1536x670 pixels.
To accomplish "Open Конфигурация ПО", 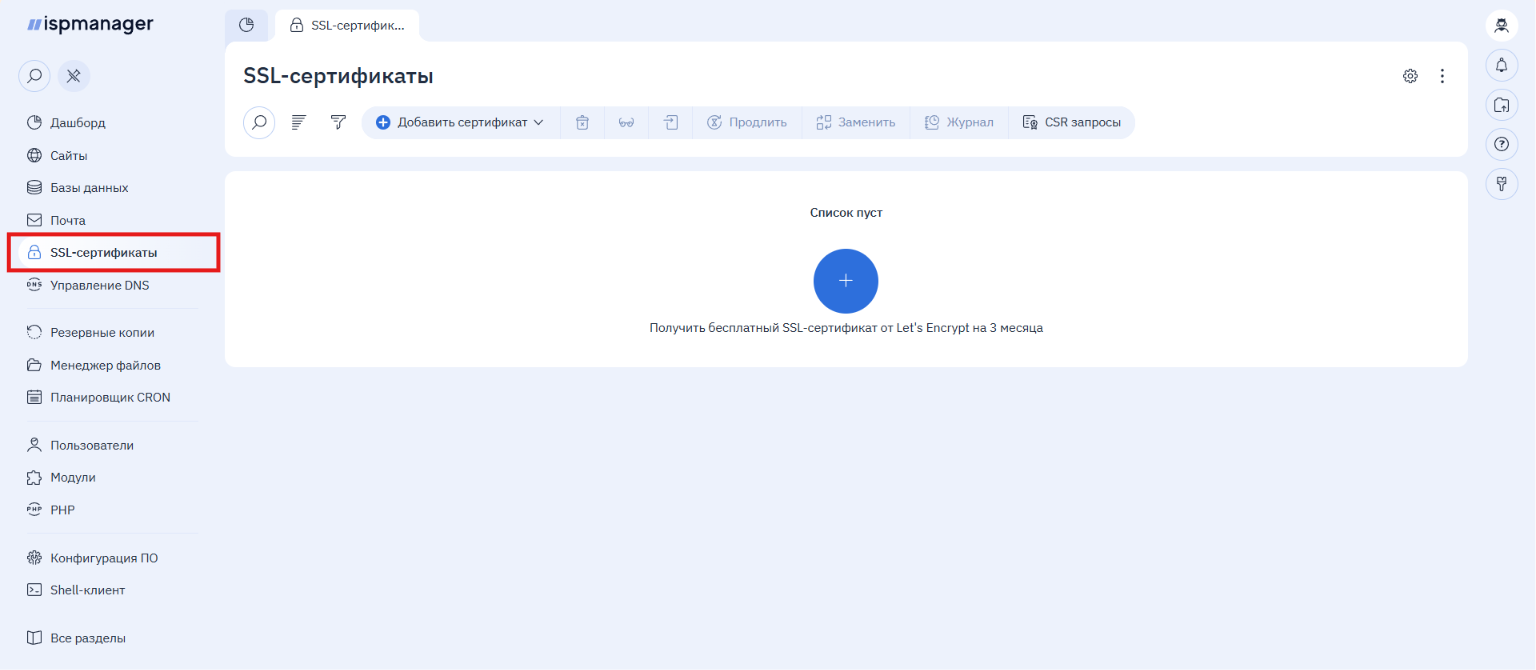I will 92,558.
